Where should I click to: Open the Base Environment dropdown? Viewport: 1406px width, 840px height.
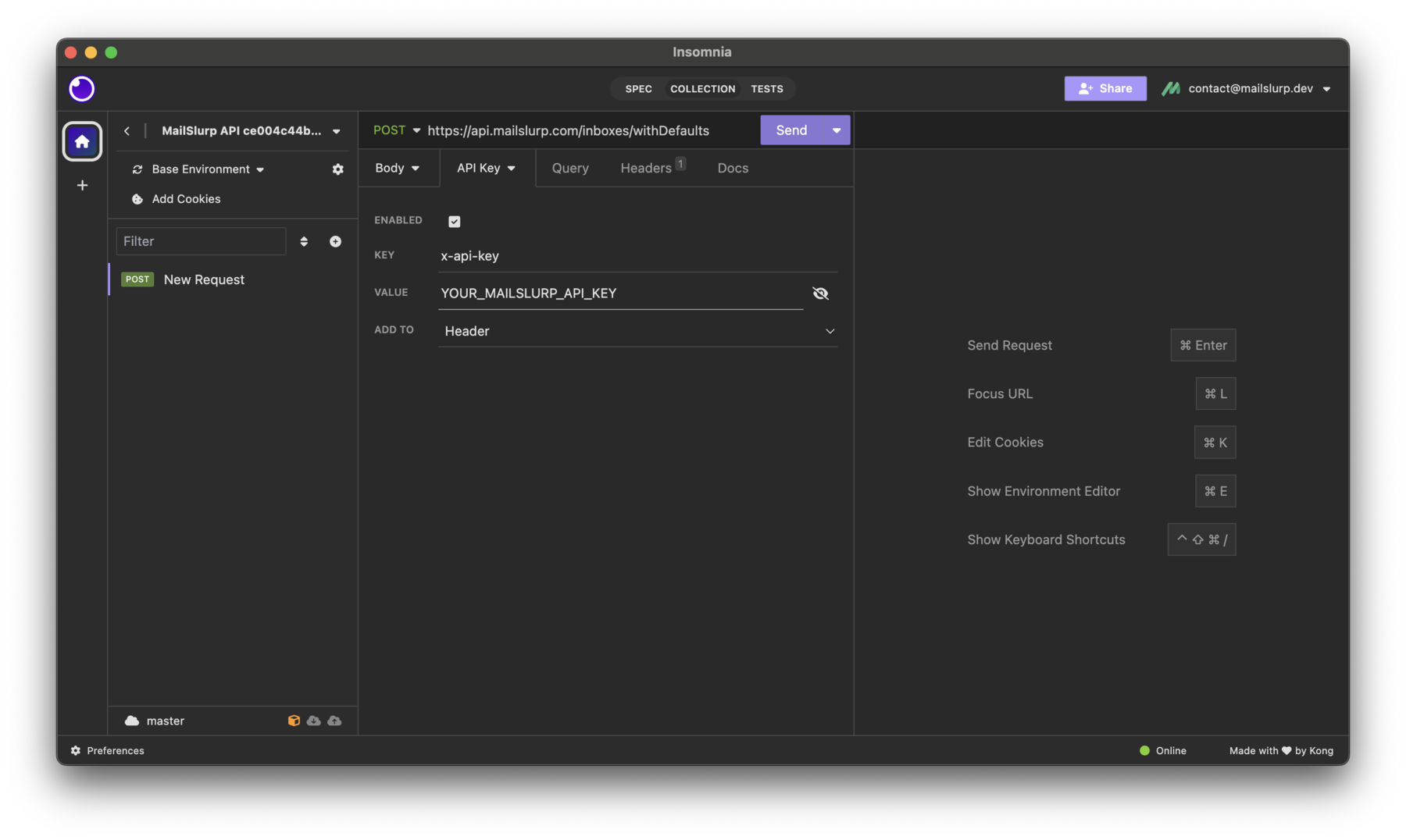[x=208, y=169]
